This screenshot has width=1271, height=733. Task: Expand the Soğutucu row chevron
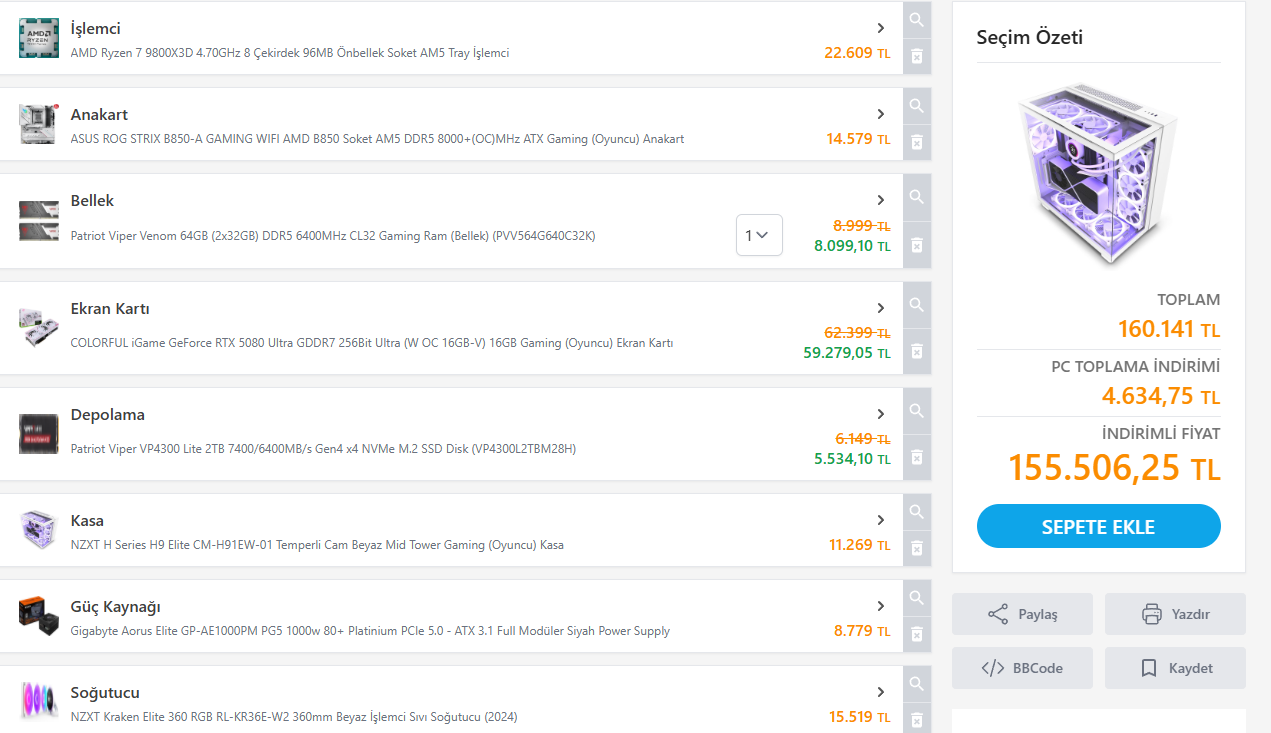coord(881,692)
